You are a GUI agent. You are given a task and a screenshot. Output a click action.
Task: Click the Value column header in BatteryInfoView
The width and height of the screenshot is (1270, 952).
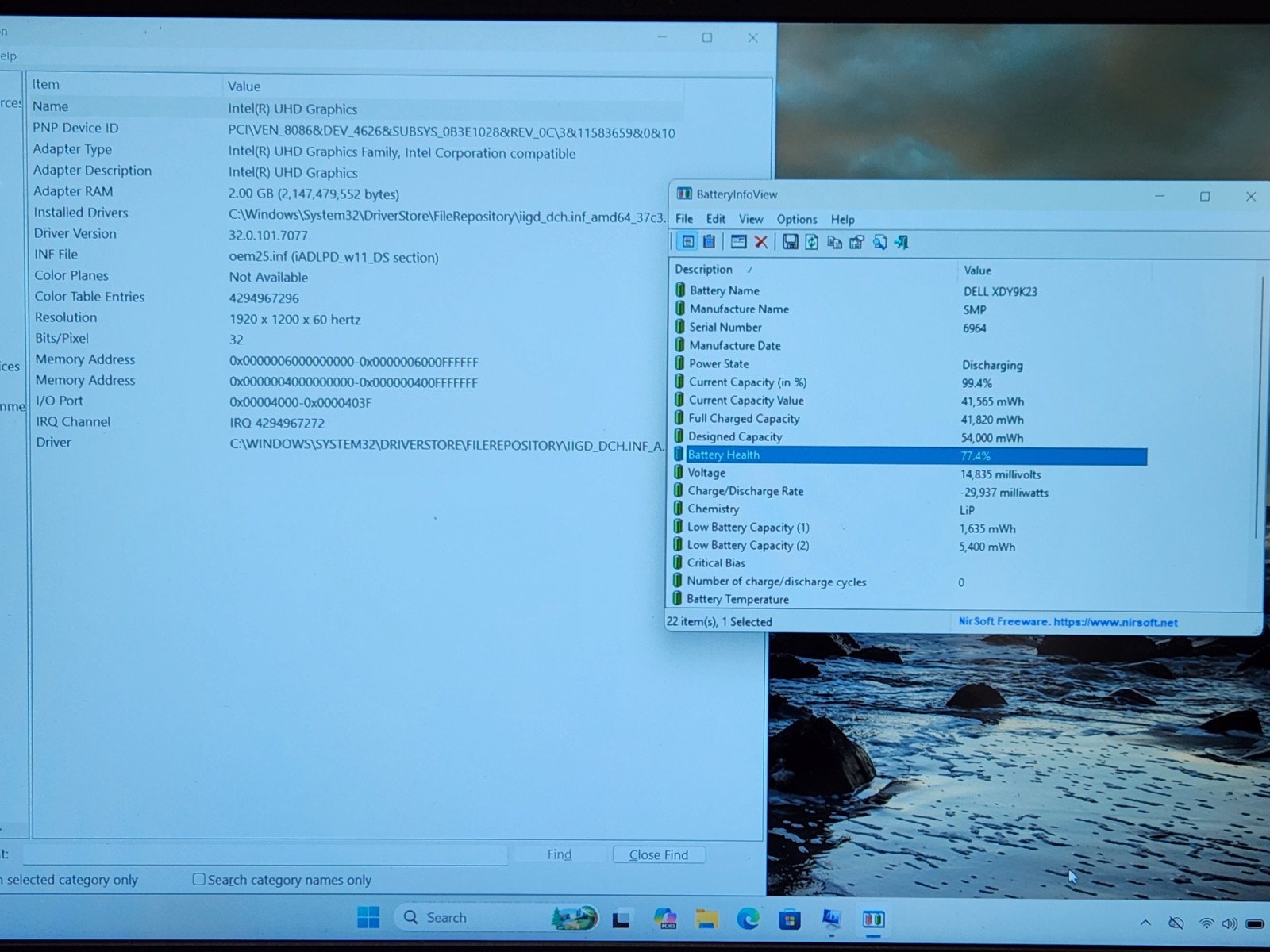click(1054, 271)
